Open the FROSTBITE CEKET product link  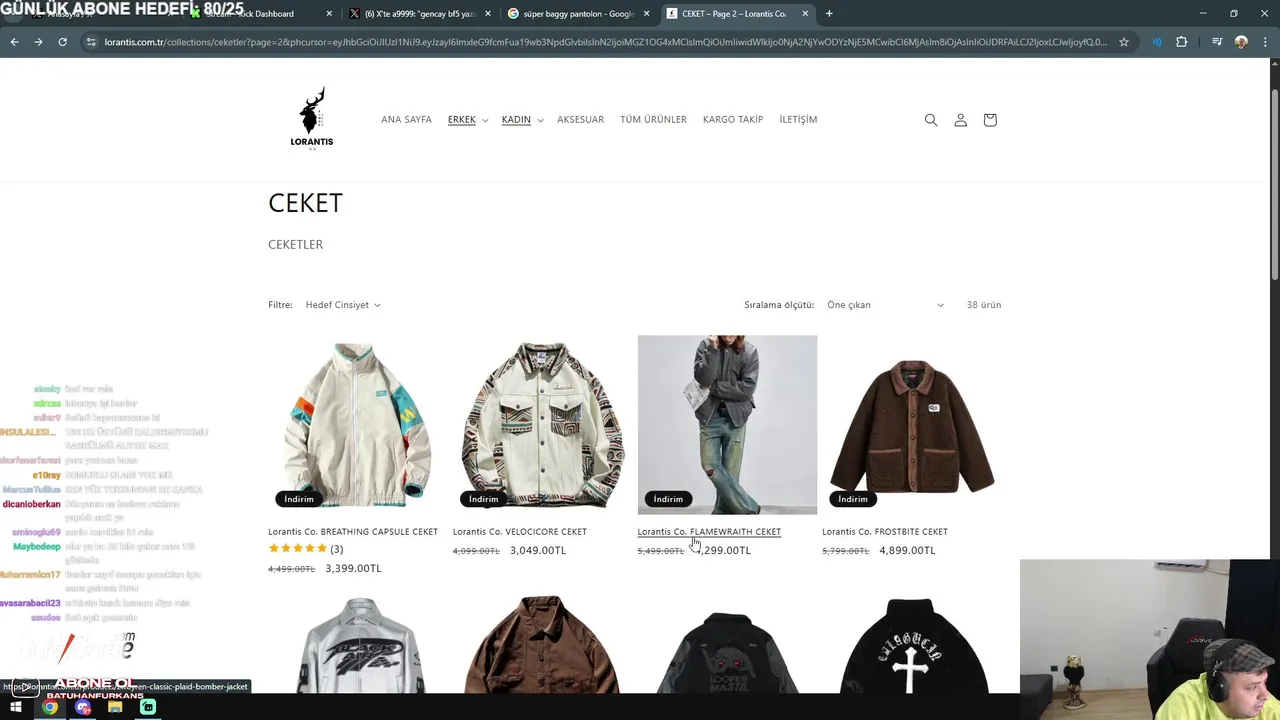point(885,532)
